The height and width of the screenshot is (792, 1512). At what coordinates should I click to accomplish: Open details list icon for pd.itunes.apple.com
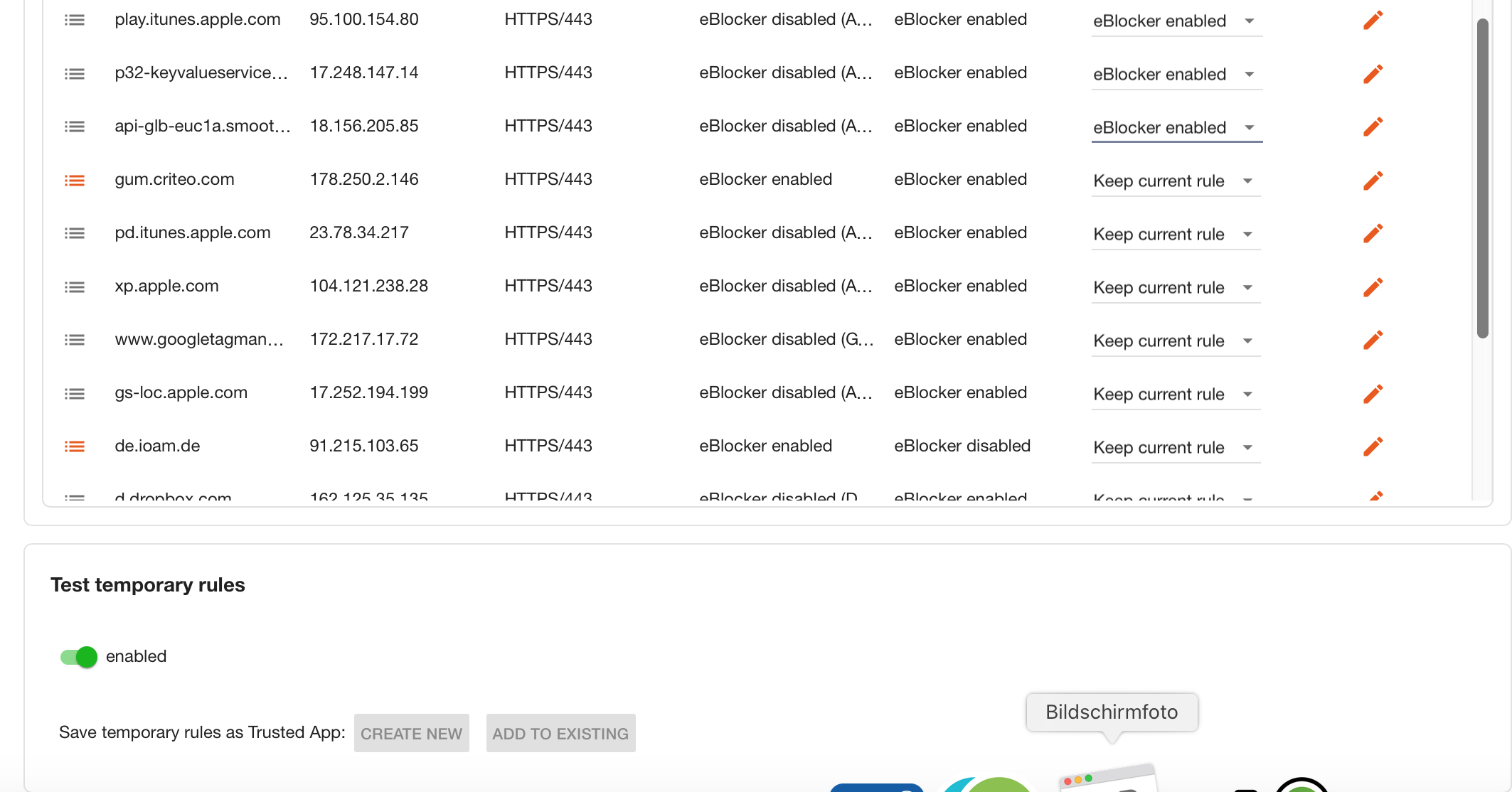(75, 233)
